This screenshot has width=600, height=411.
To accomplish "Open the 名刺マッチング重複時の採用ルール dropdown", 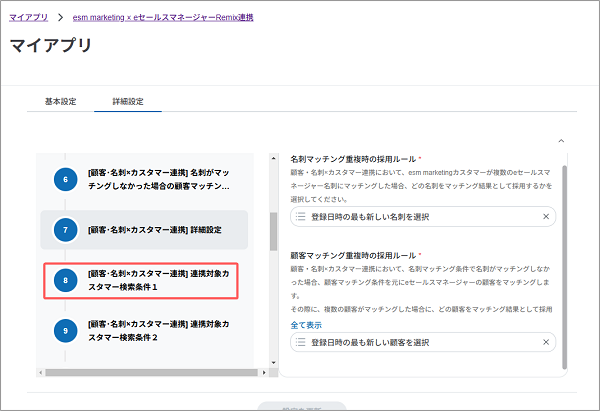I will click(420, 217).
